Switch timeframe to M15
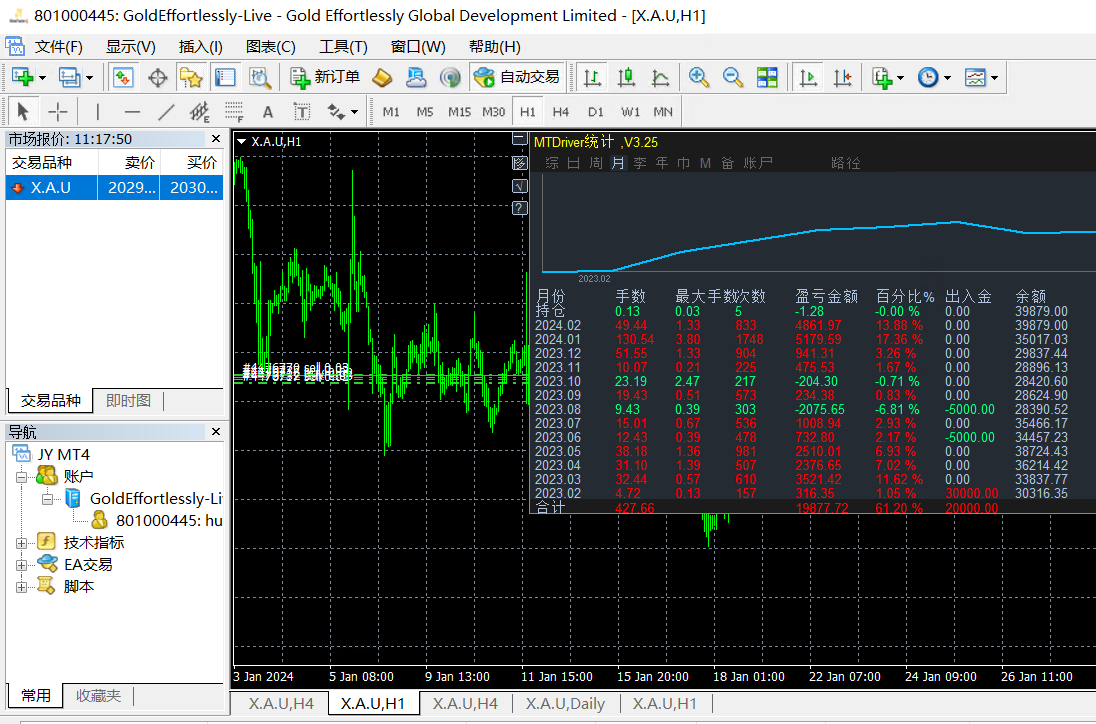The width and height of the screenshot is (1096, 724). (x=459, y=112)
